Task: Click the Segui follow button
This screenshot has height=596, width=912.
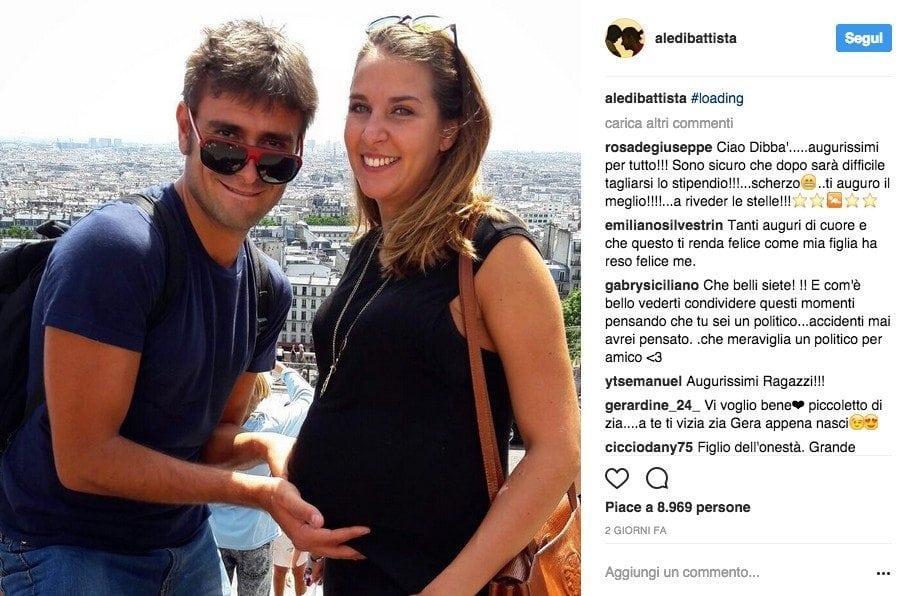Action: tap(863, 38)
